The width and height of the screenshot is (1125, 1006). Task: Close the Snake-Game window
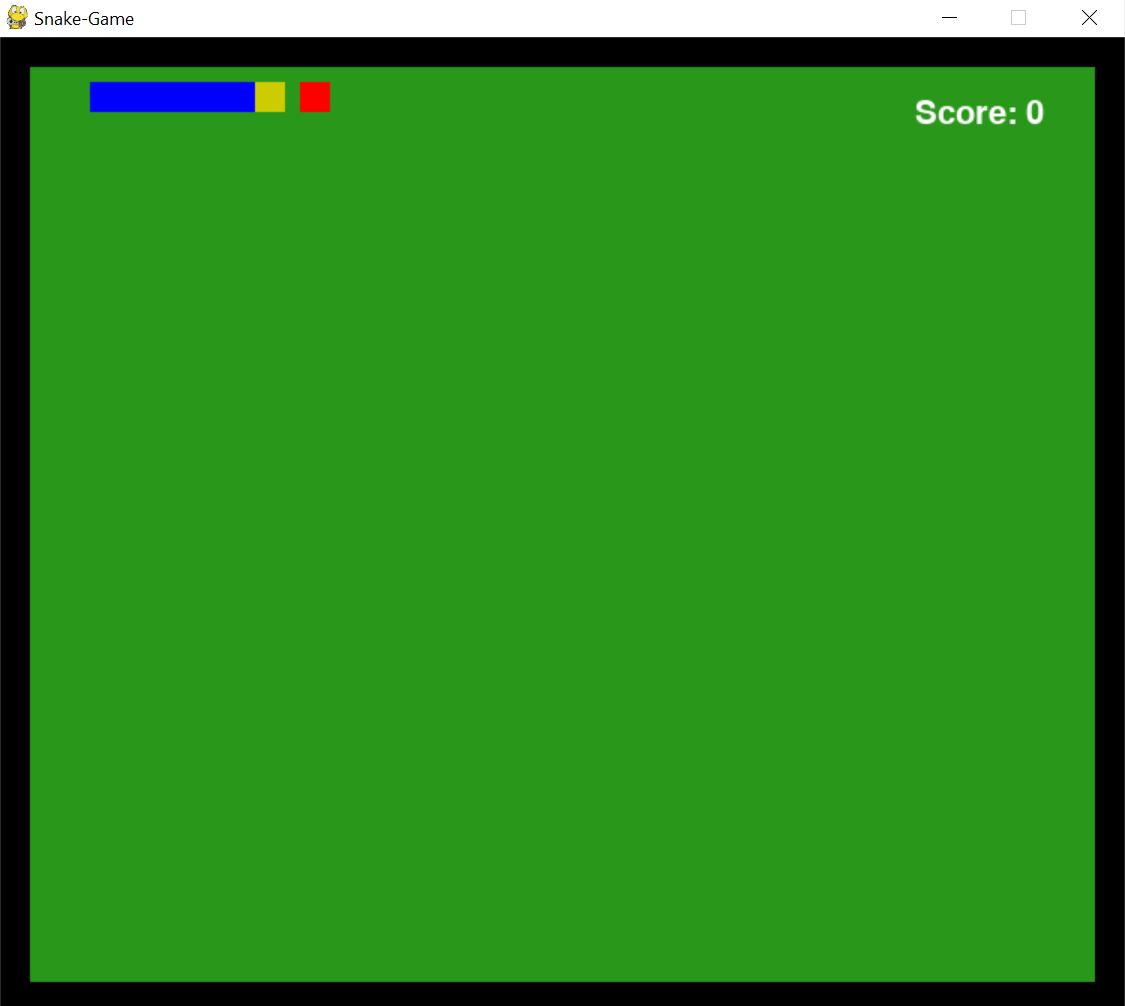point(1089,18)
